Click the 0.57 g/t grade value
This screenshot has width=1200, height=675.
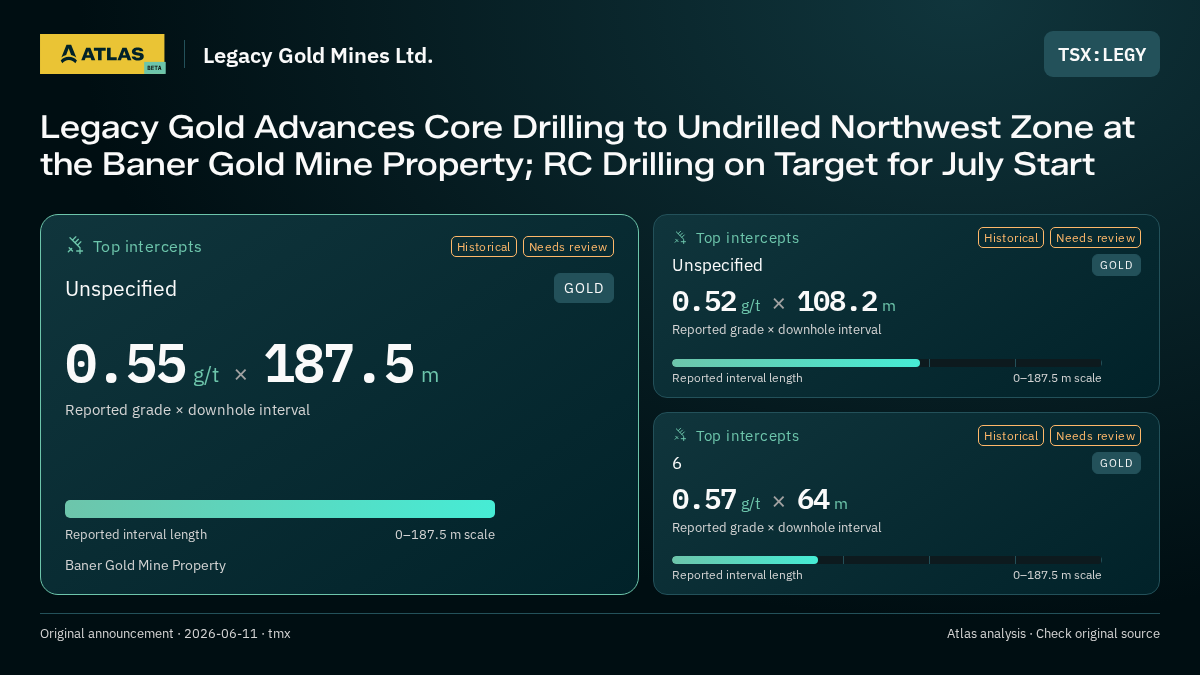pos(716,500)
